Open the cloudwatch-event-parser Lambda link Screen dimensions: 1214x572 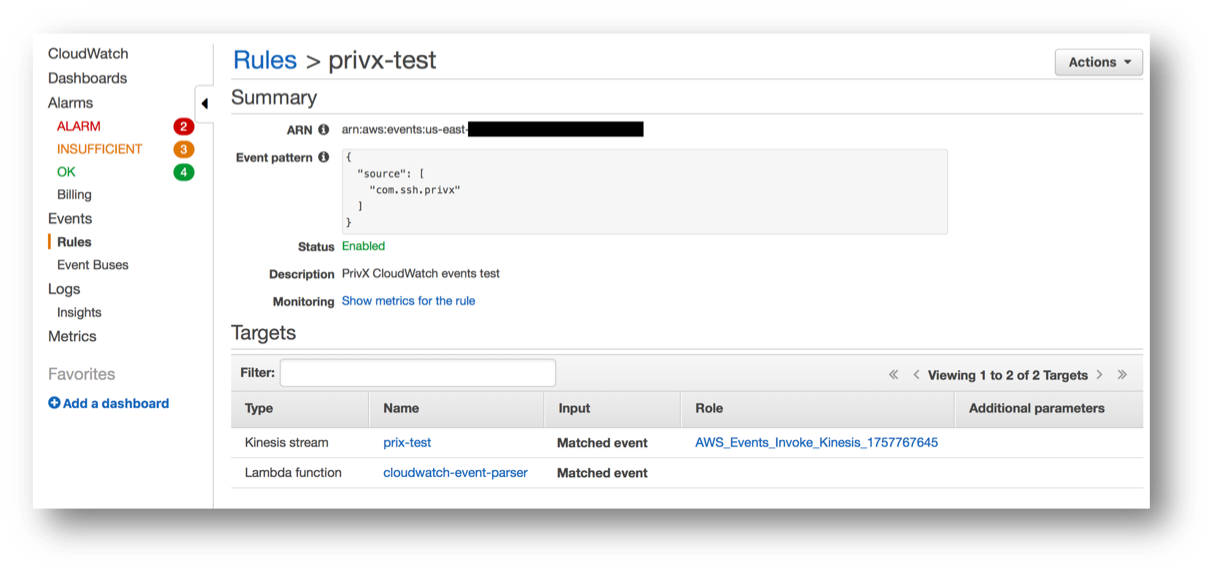click(x=455, y=473)
